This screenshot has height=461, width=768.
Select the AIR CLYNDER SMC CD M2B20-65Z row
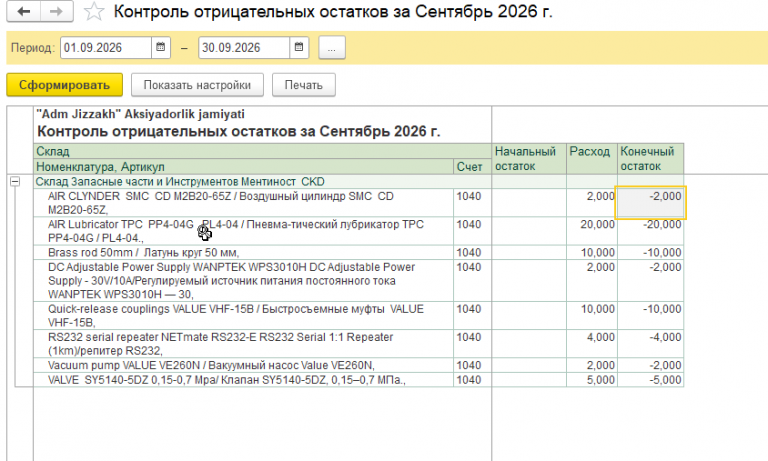click(243, 203)
